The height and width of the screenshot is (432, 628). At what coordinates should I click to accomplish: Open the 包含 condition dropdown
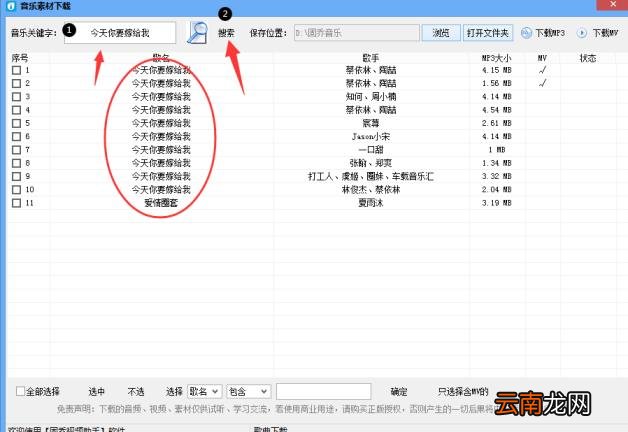point(249,392)
